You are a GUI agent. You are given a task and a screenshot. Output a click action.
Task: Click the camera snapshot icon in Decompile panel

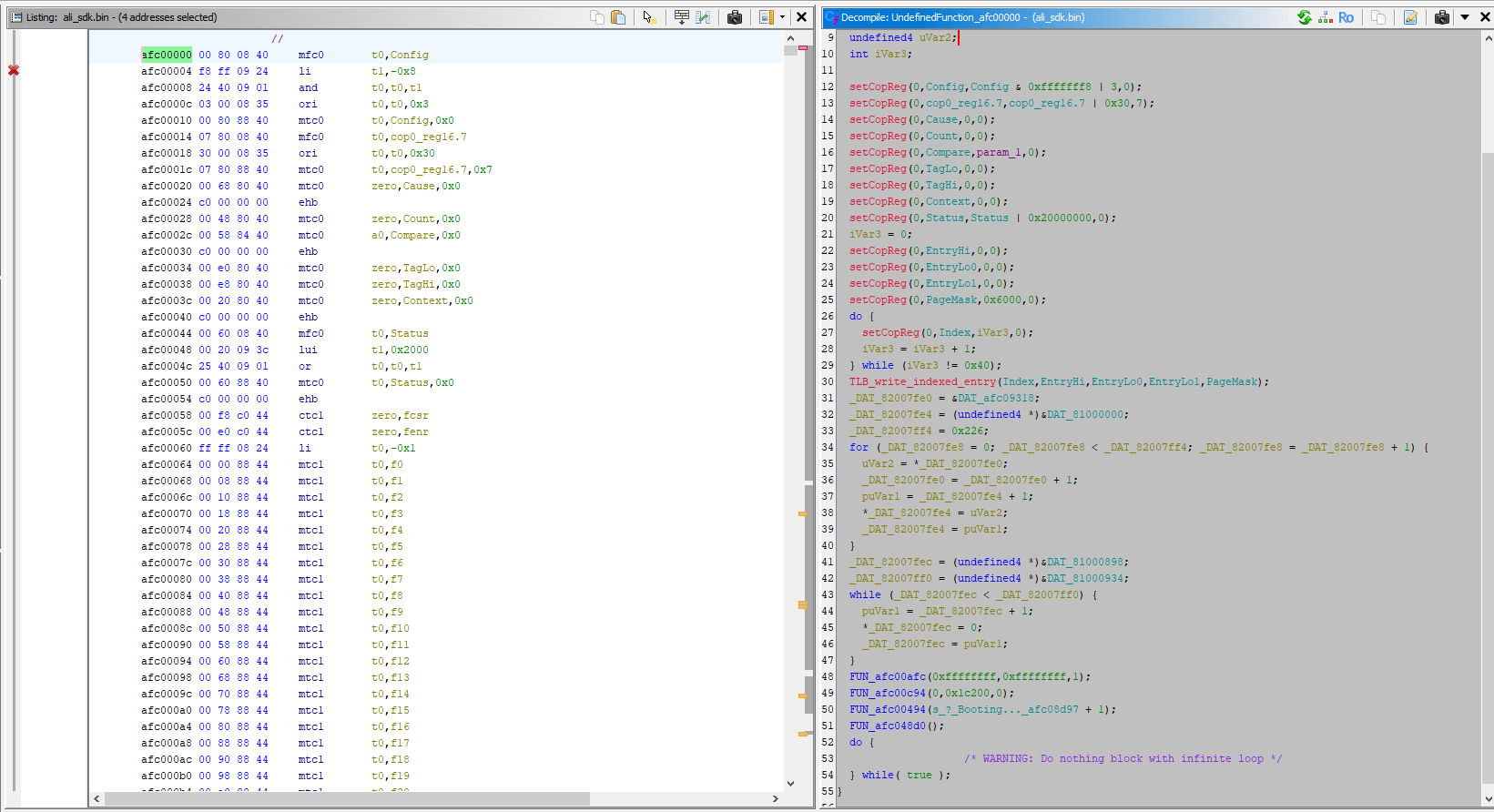point(1441,17)
